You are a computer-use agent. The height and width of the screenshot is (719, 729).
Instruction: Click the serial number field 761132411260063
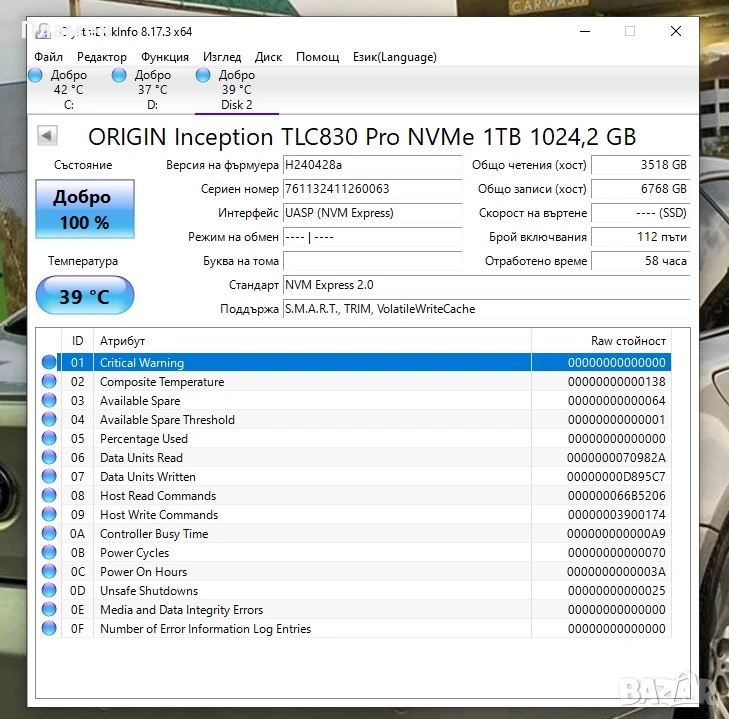372,189
